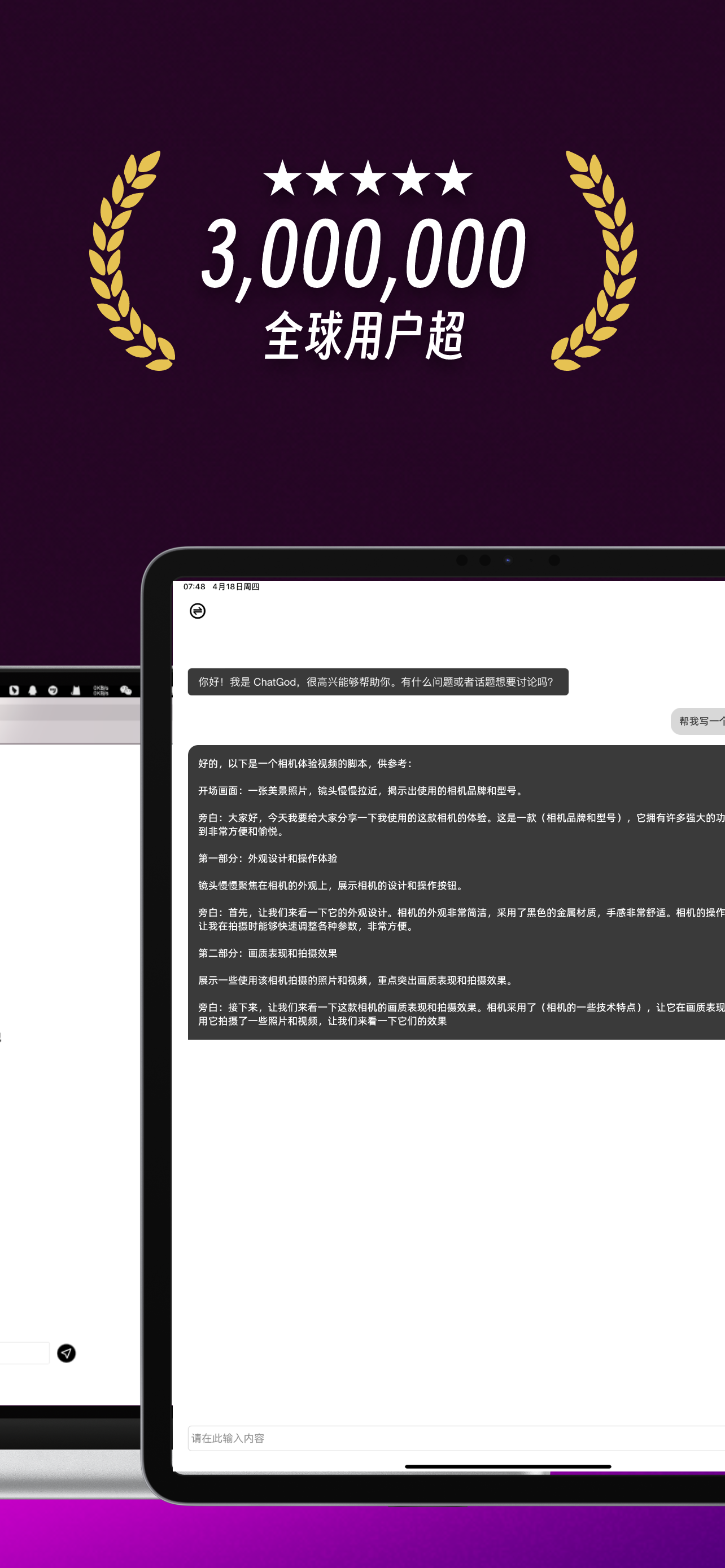Click the line '镜头慢慢聚焦在相机的外观上'

333,886
